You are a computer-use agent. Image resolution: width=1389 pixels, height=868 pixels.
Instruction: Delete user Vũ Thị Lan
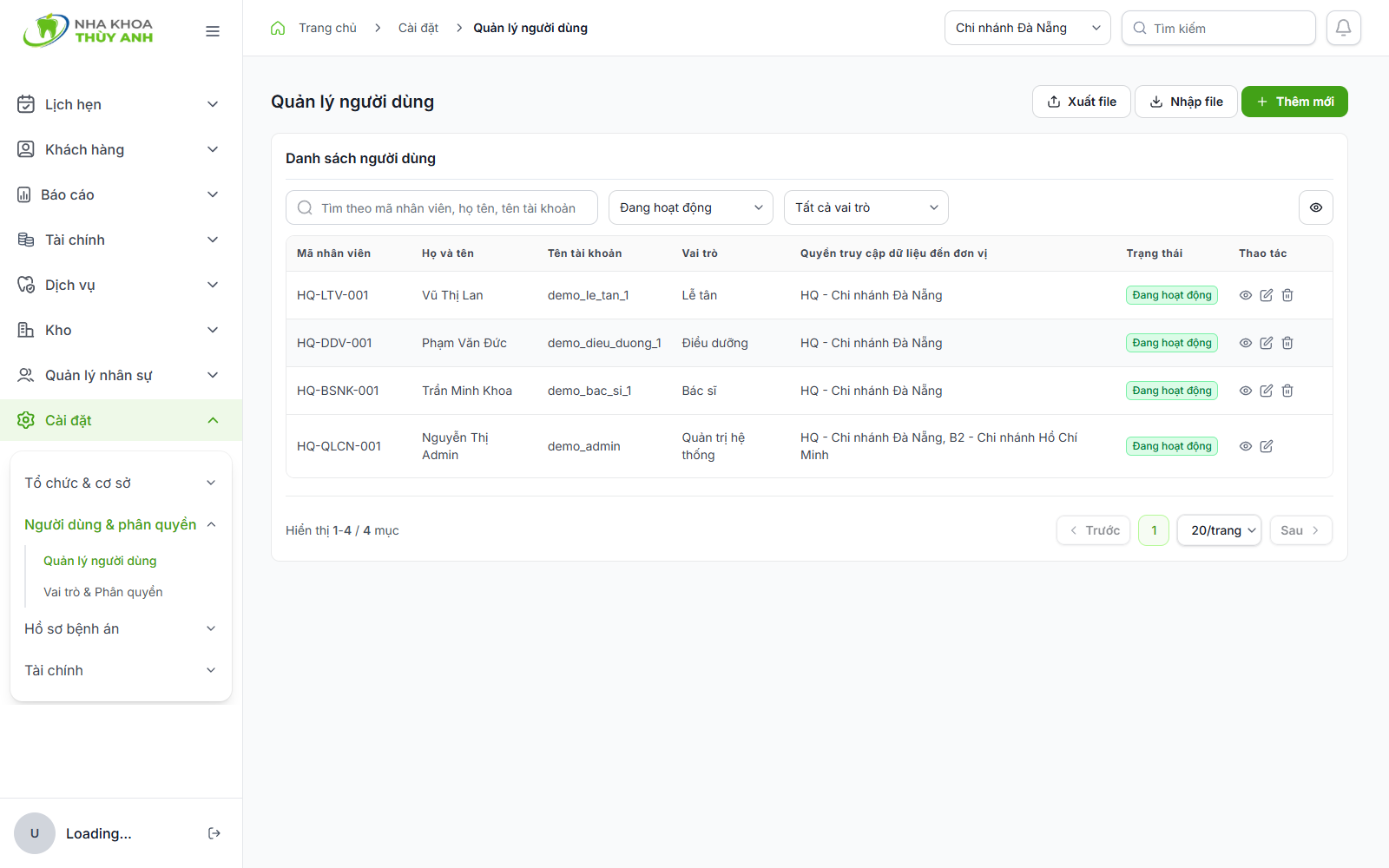[1287, 295]
